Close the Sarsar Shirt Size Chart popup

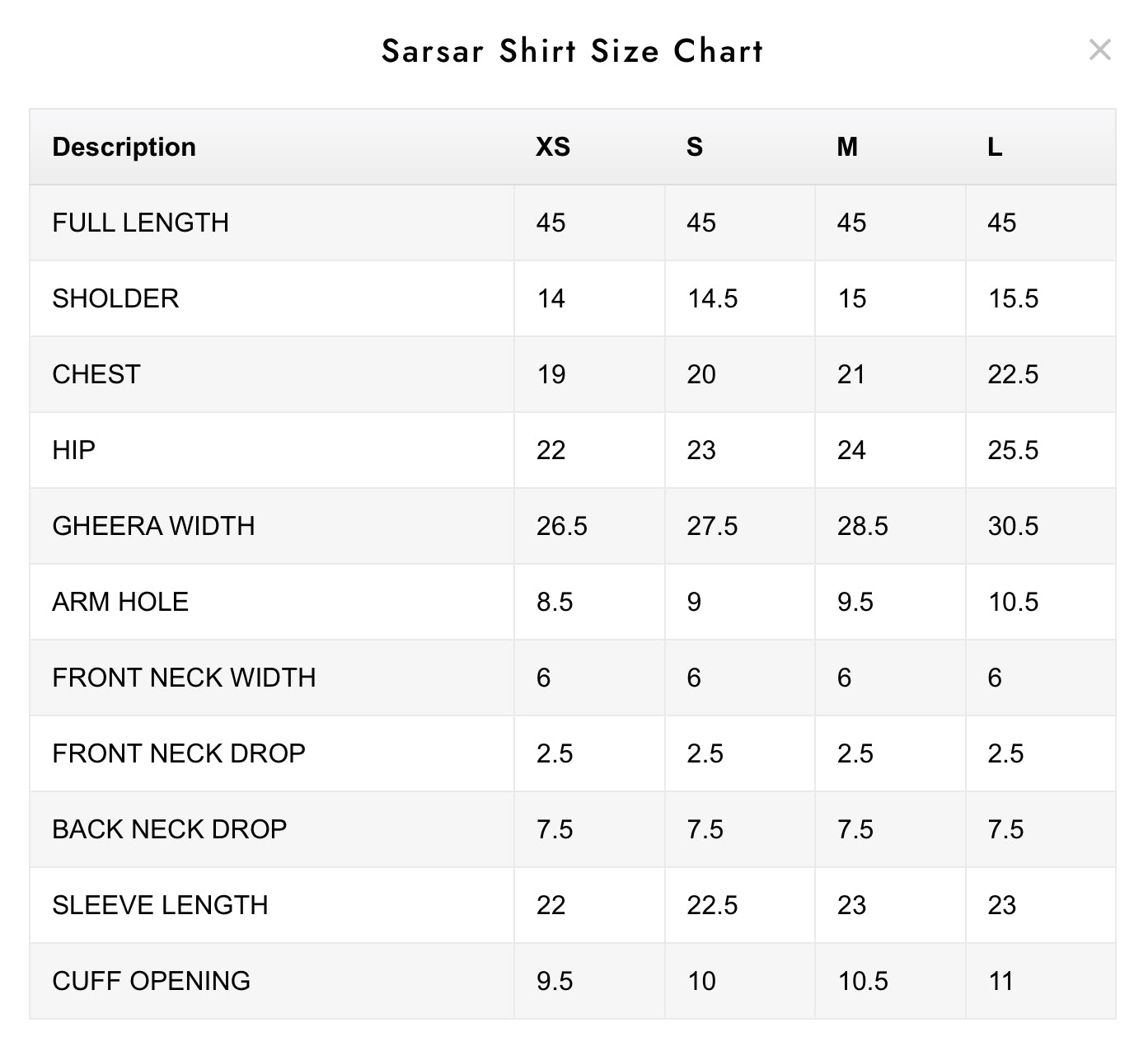pos(1099,49)
